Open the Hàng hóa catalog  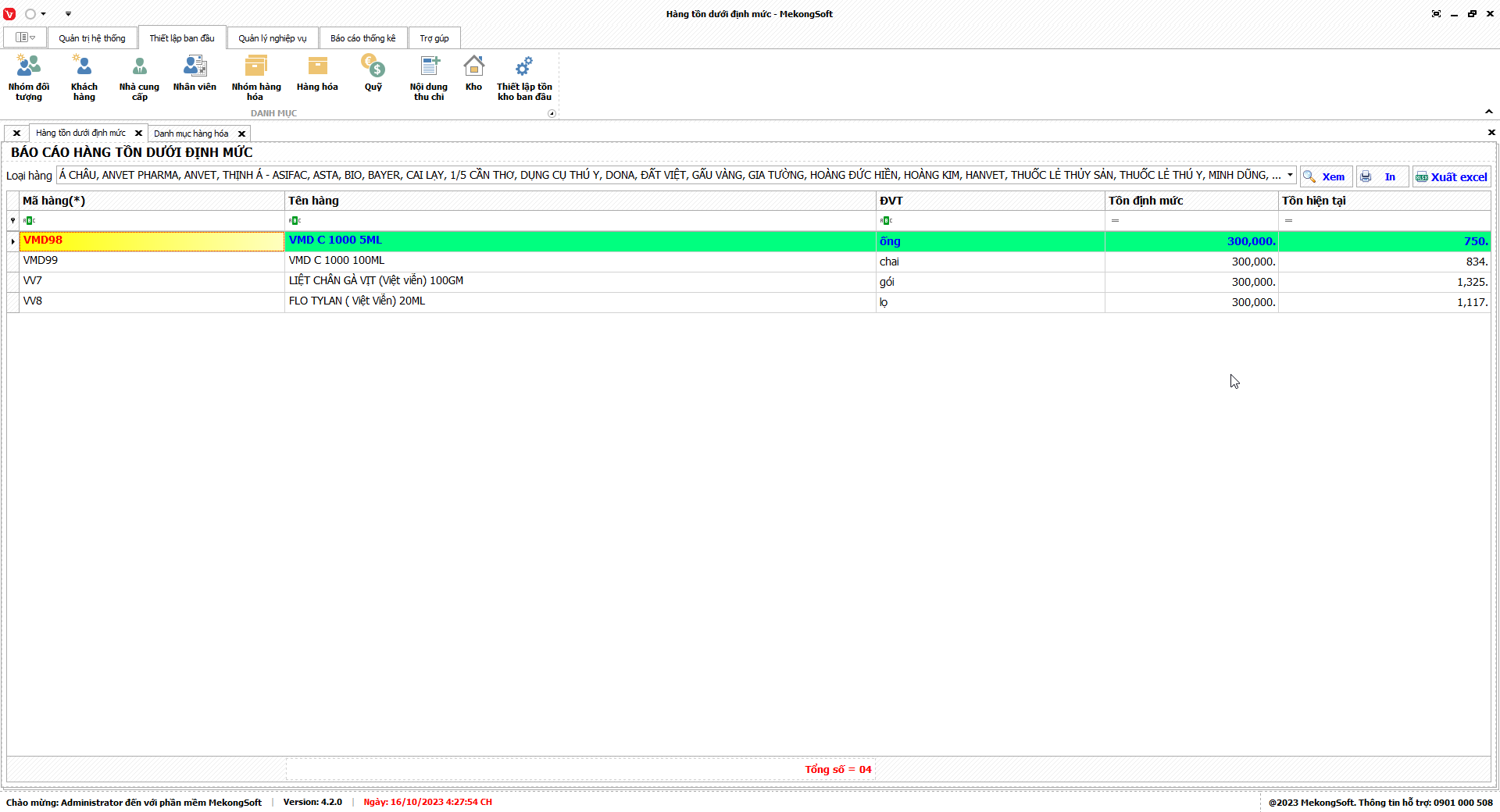317,73
